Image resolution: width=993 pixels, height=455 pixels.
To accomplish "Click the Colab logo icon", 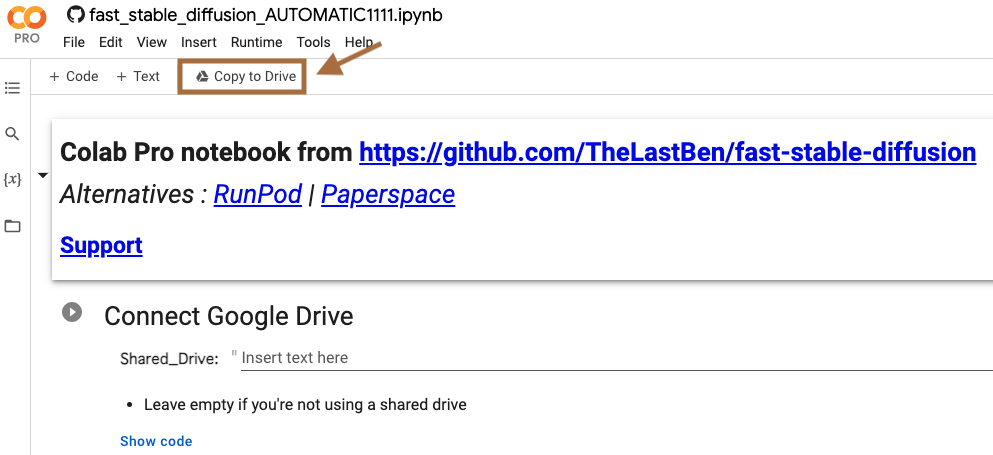I will tap(27, 18).
